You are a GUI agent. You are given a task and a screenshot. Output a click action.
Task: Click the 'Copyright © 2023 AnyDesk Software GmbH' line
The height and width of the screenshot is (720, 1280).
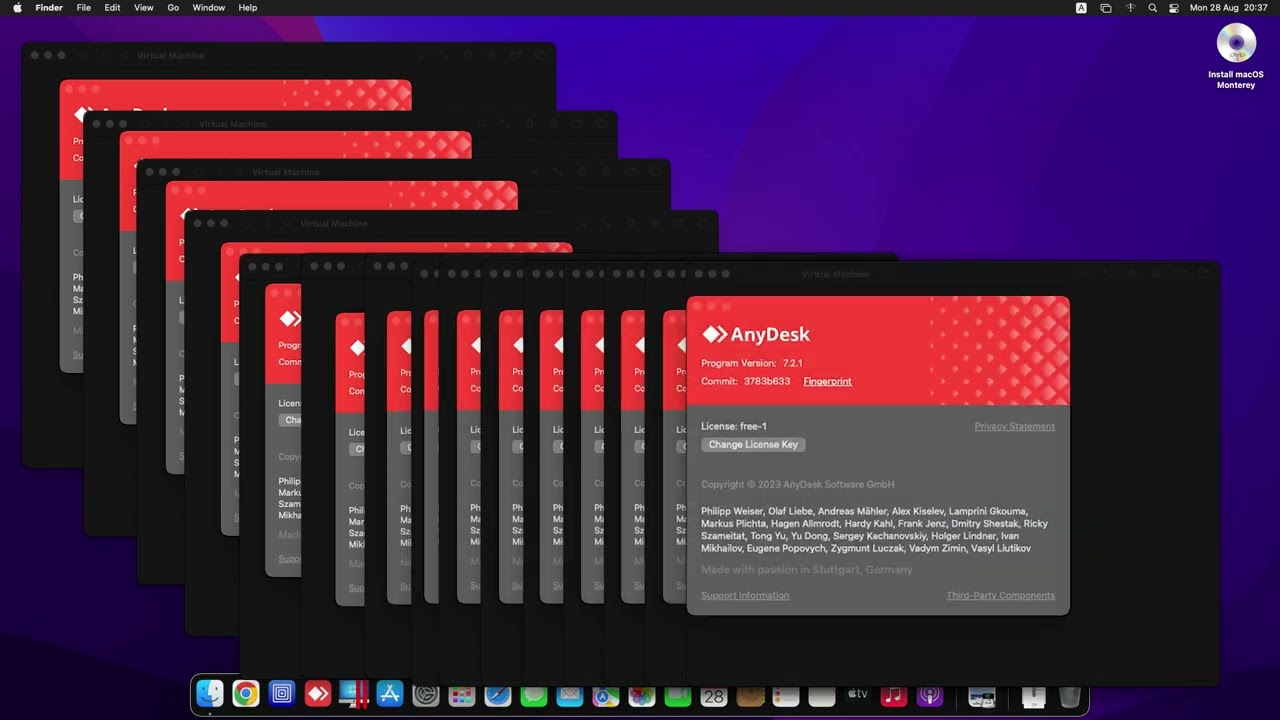pyautogui.click(x=797, y=485)
